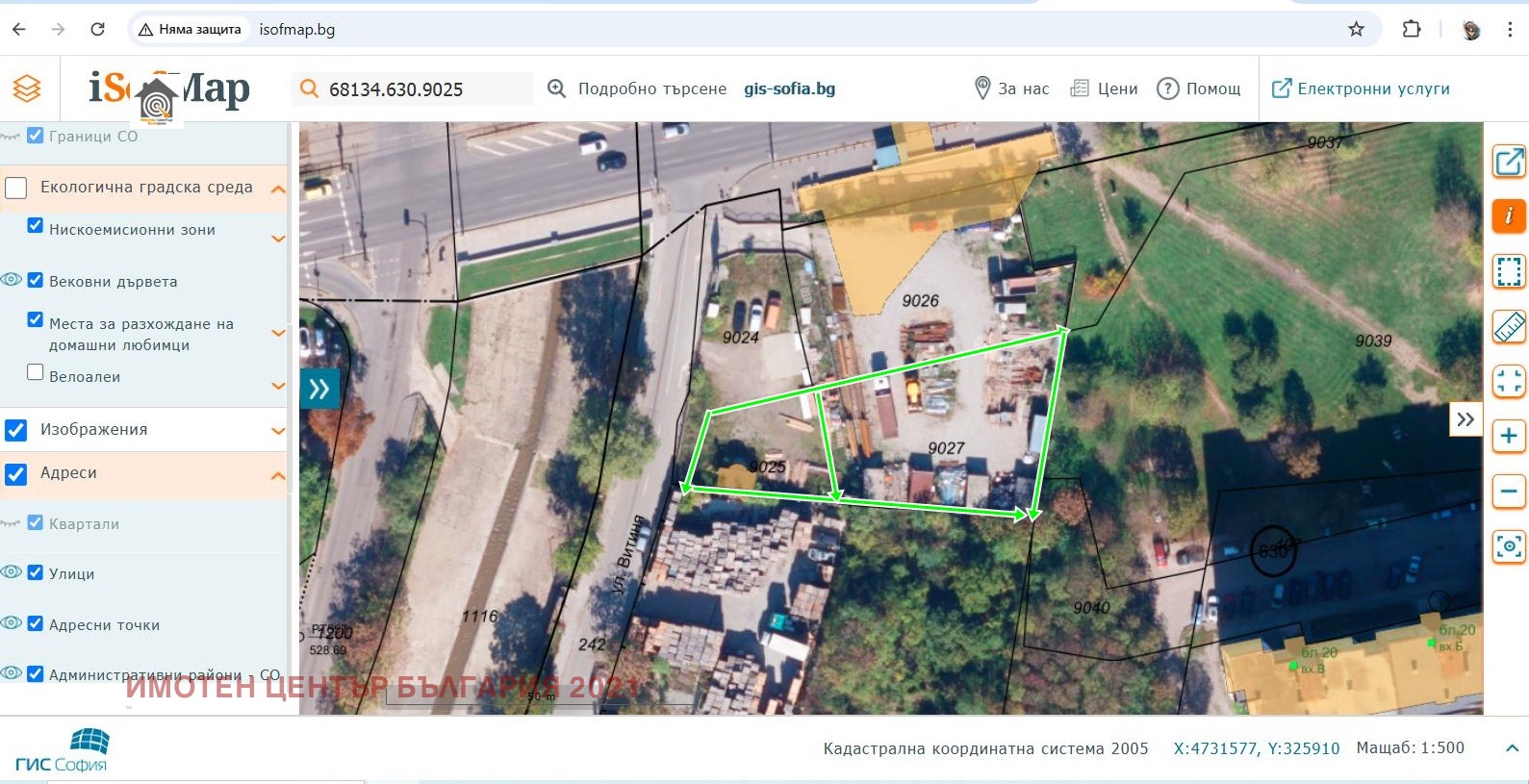The image size is (1529, 784).
Task: Click the gis-sofia.bg link
Action: (789, 89)
